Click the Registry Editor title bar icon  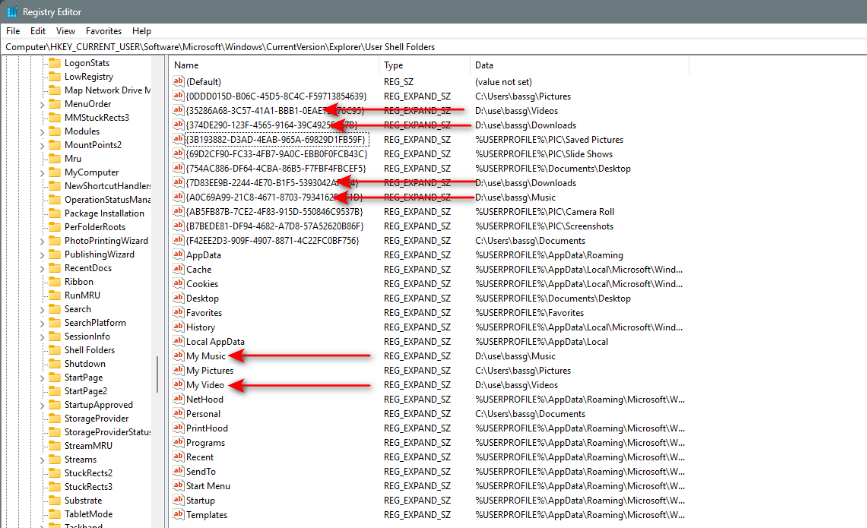[12, 12]
